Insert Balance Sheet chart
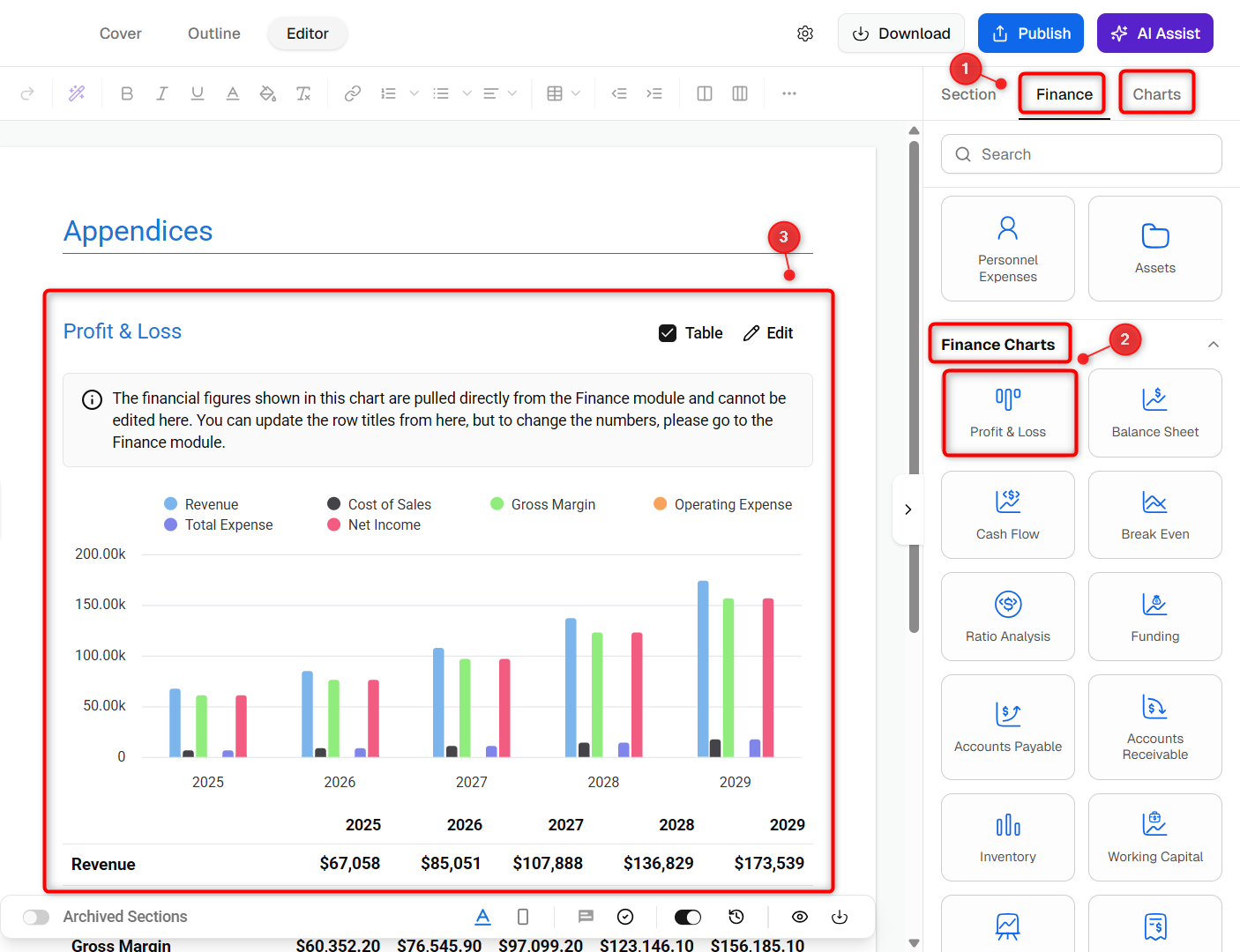This screenshot has width=1240, height=952. point(1155,413)
